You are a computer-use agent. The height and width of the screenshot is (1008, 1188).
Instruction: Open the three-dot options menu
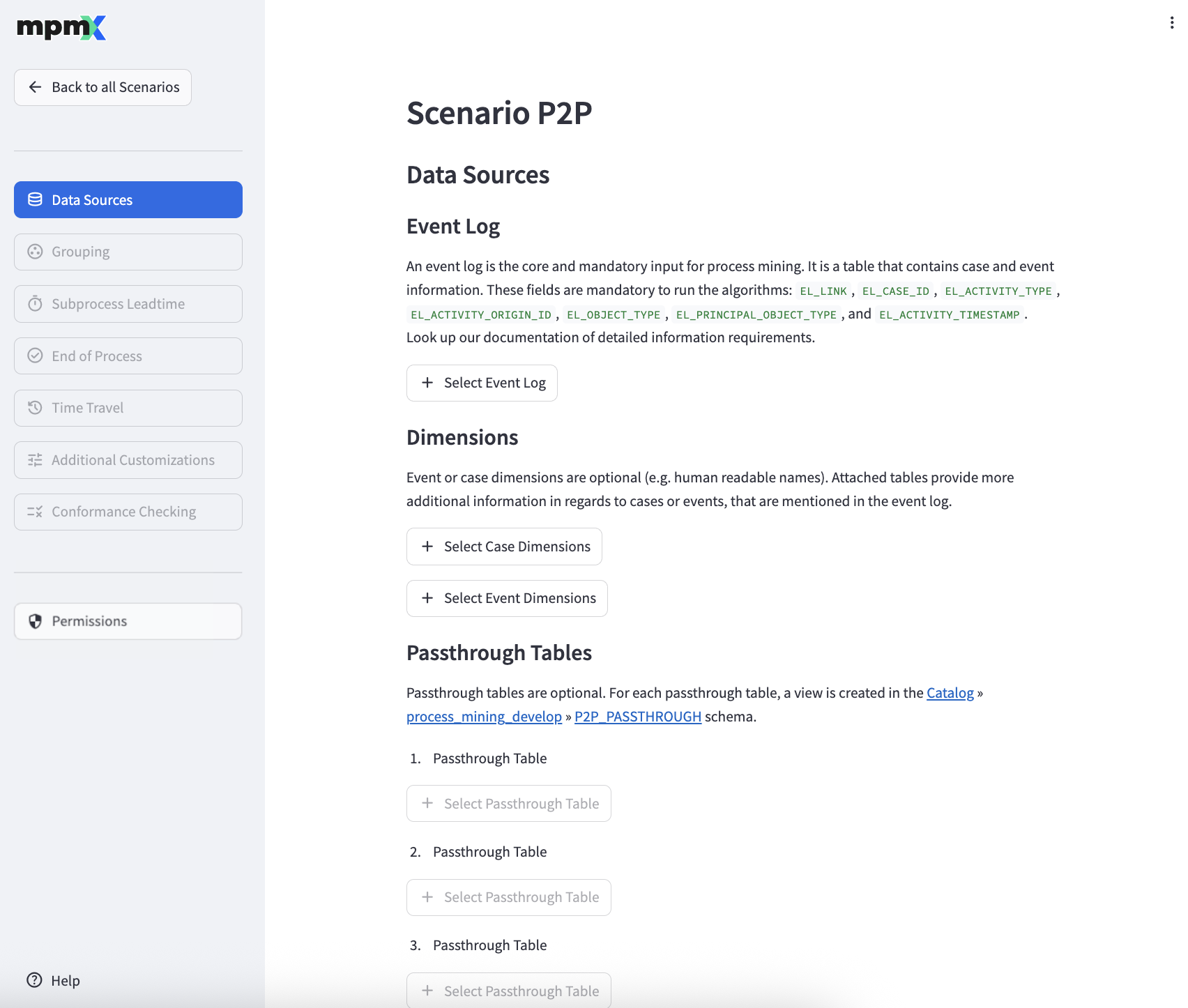click(1171, 23)
